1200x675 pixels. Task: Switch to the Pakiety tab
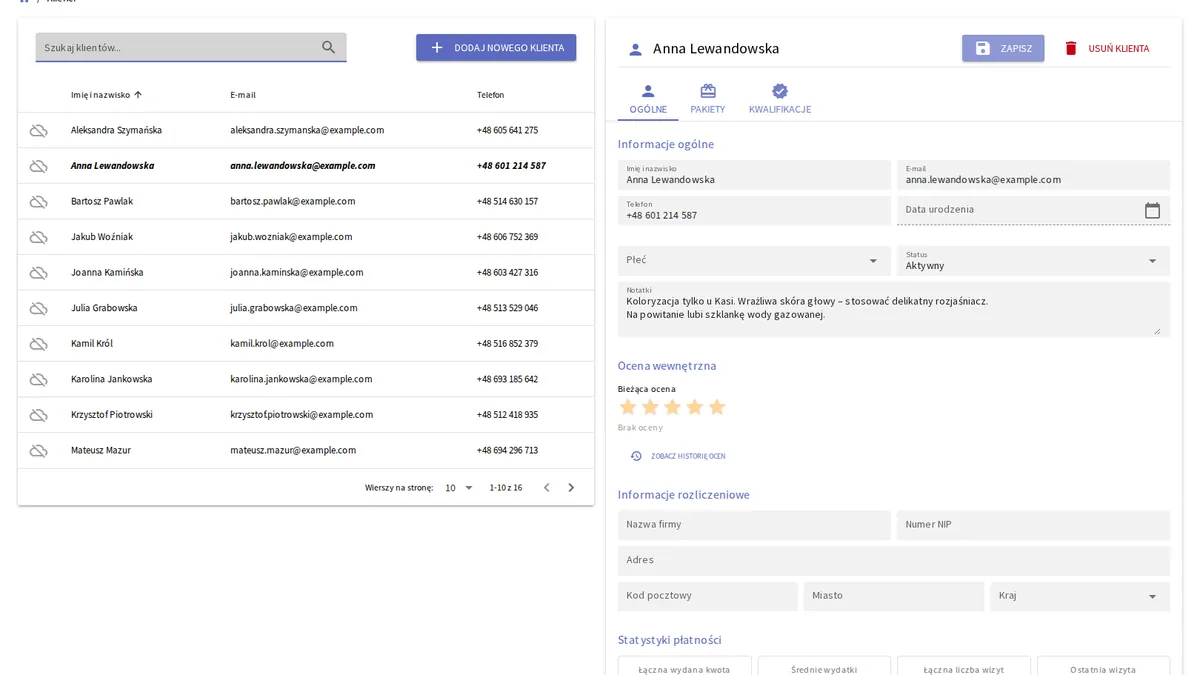(x=708, y=100)
